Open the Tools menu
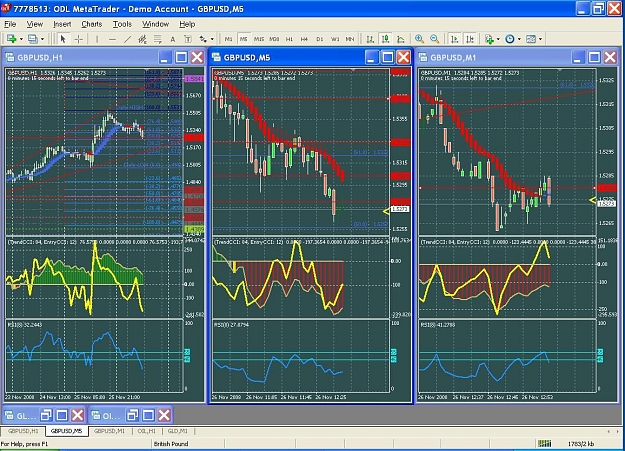This screenshot has width=625, height=451. pyautogui.click(x=122, y=24)
